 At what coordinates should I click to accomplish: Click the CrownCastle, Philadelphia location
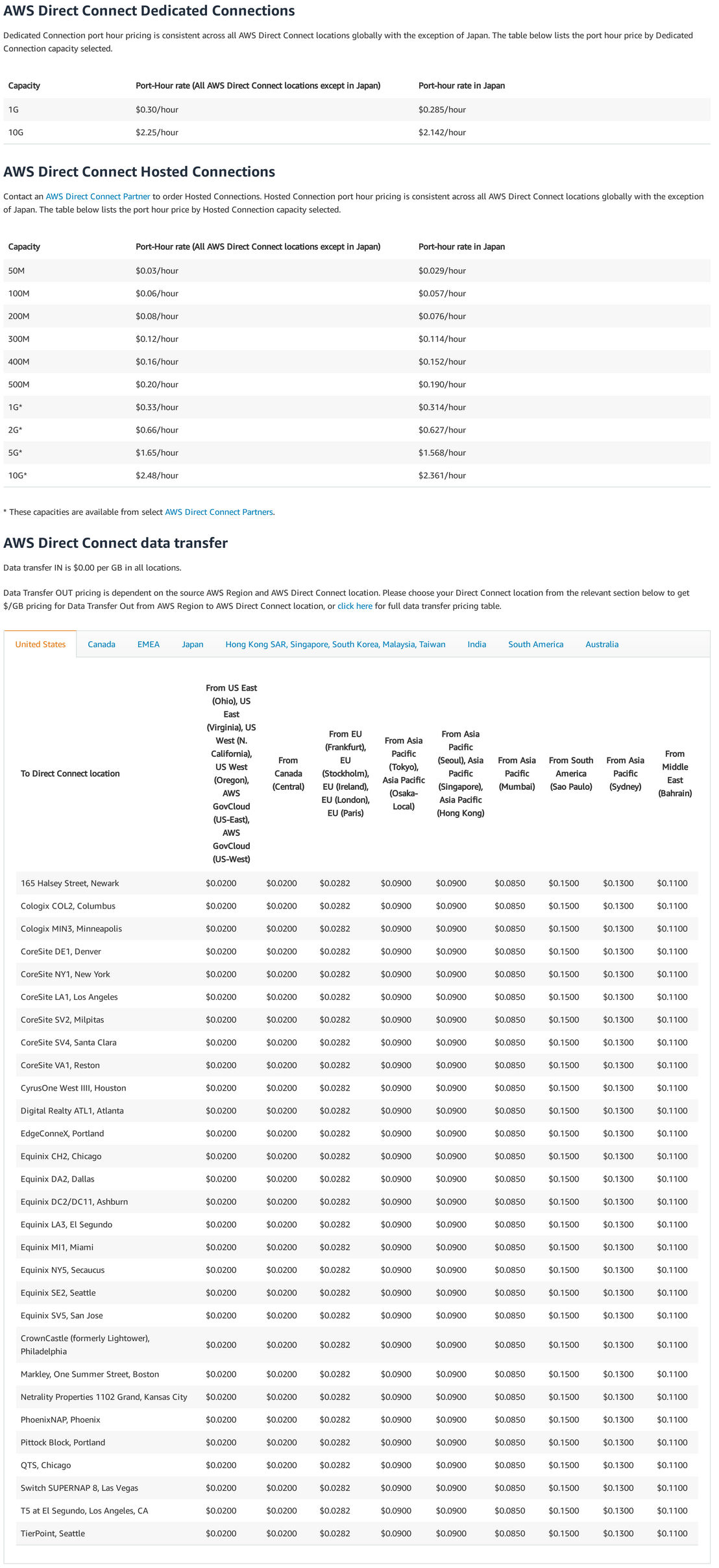[x=85, y=1344]
